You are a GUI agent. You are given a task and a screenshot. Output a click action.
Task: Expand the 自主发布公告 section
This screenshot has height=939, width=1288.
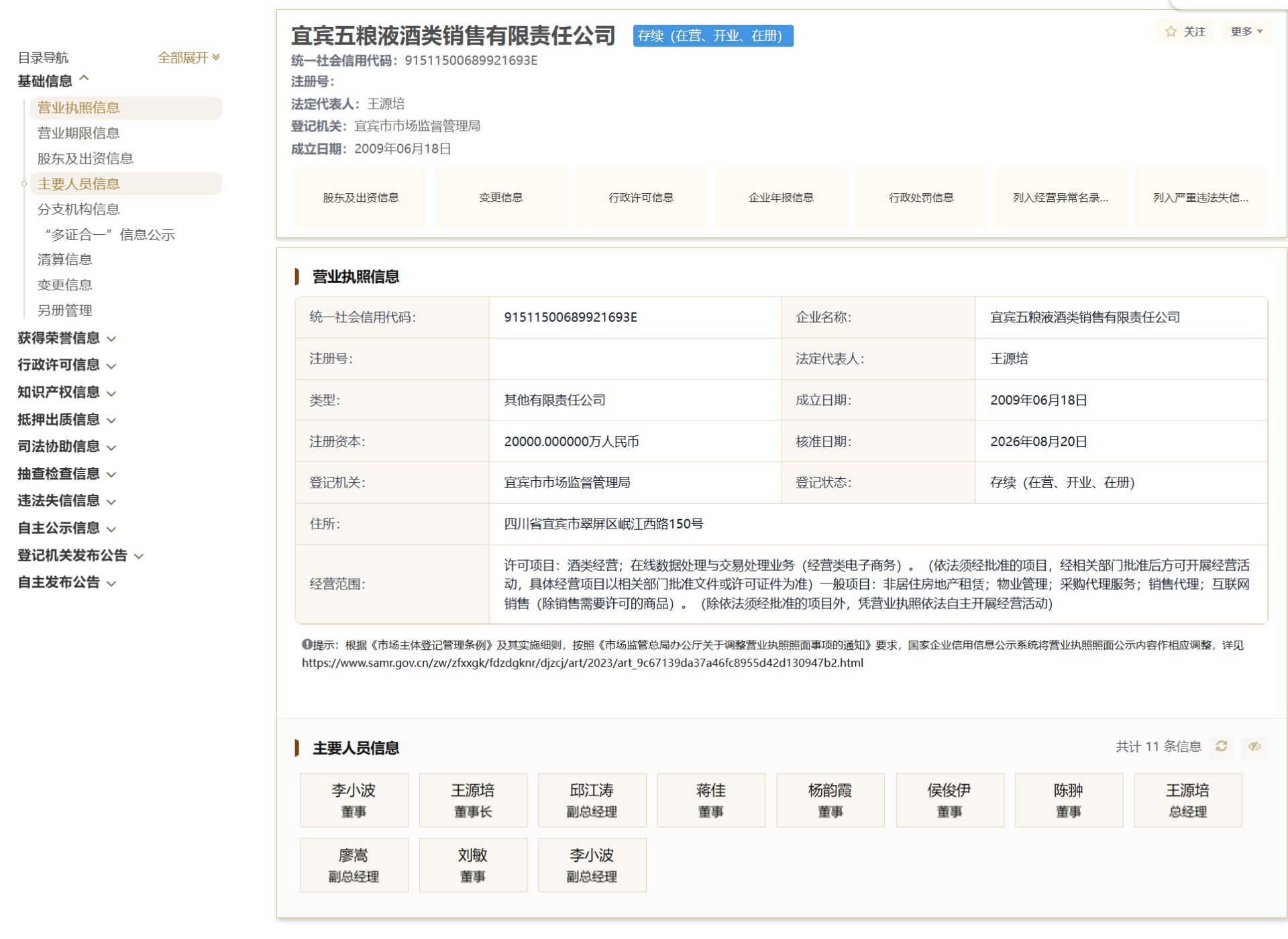tap(67, 582)
